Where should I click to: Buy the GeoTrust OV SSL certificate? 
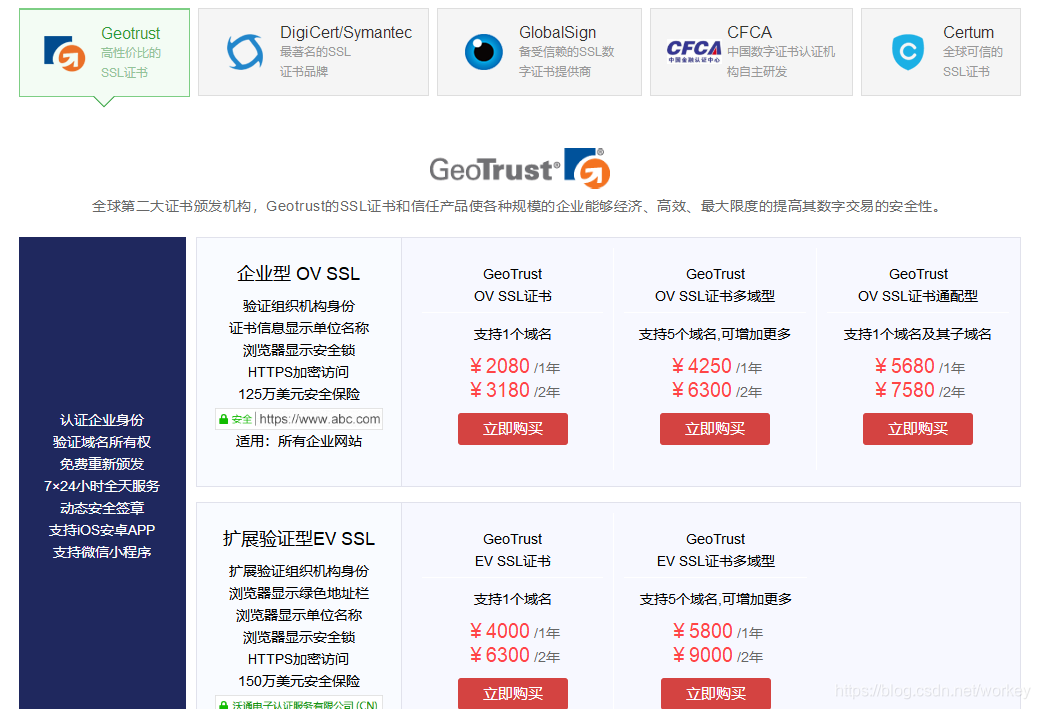(513, 429)
